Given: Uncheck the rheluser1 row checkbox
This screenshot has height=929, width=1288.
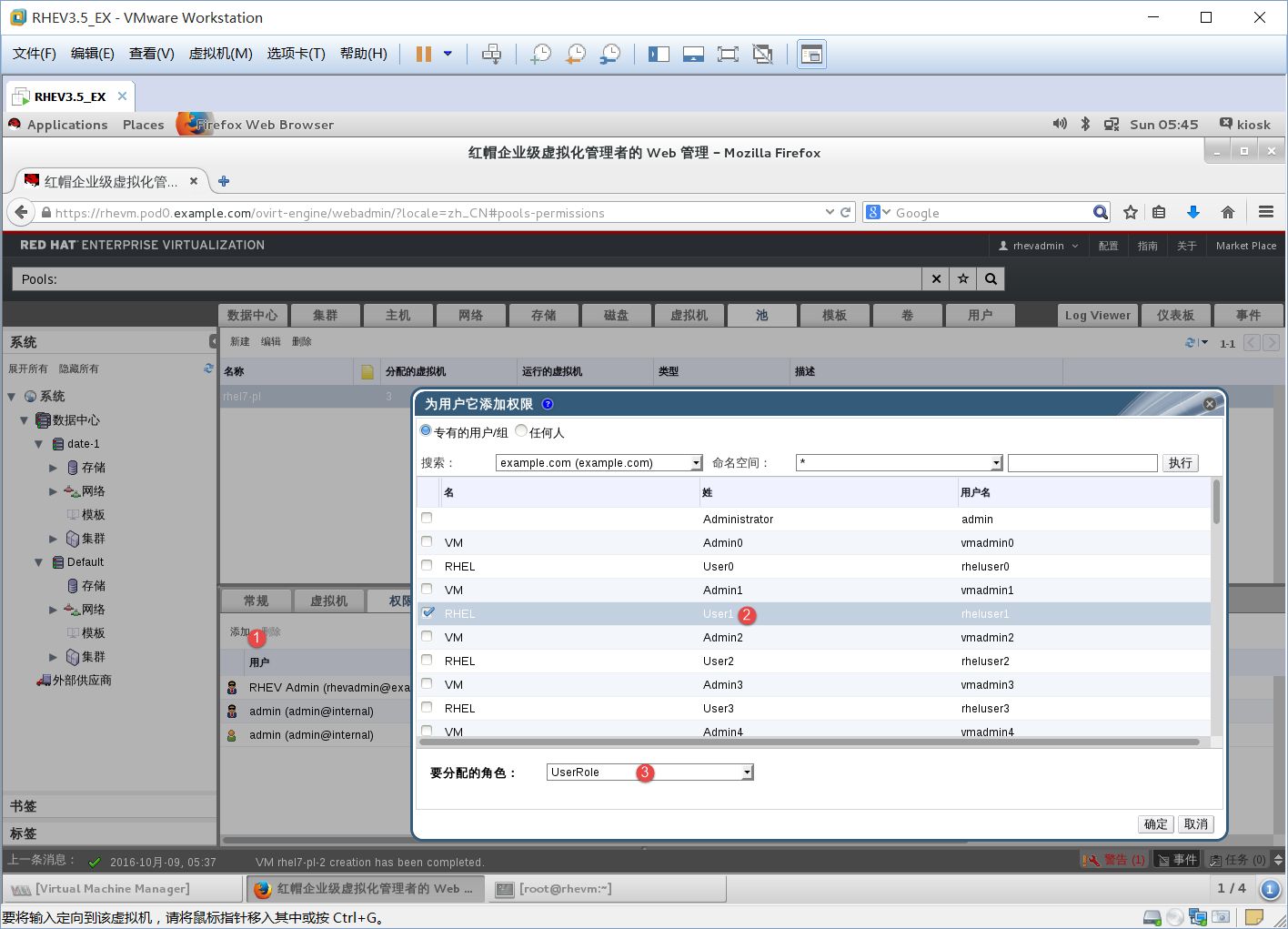Looking at the screenshot, I should click(x=428, y=612).
